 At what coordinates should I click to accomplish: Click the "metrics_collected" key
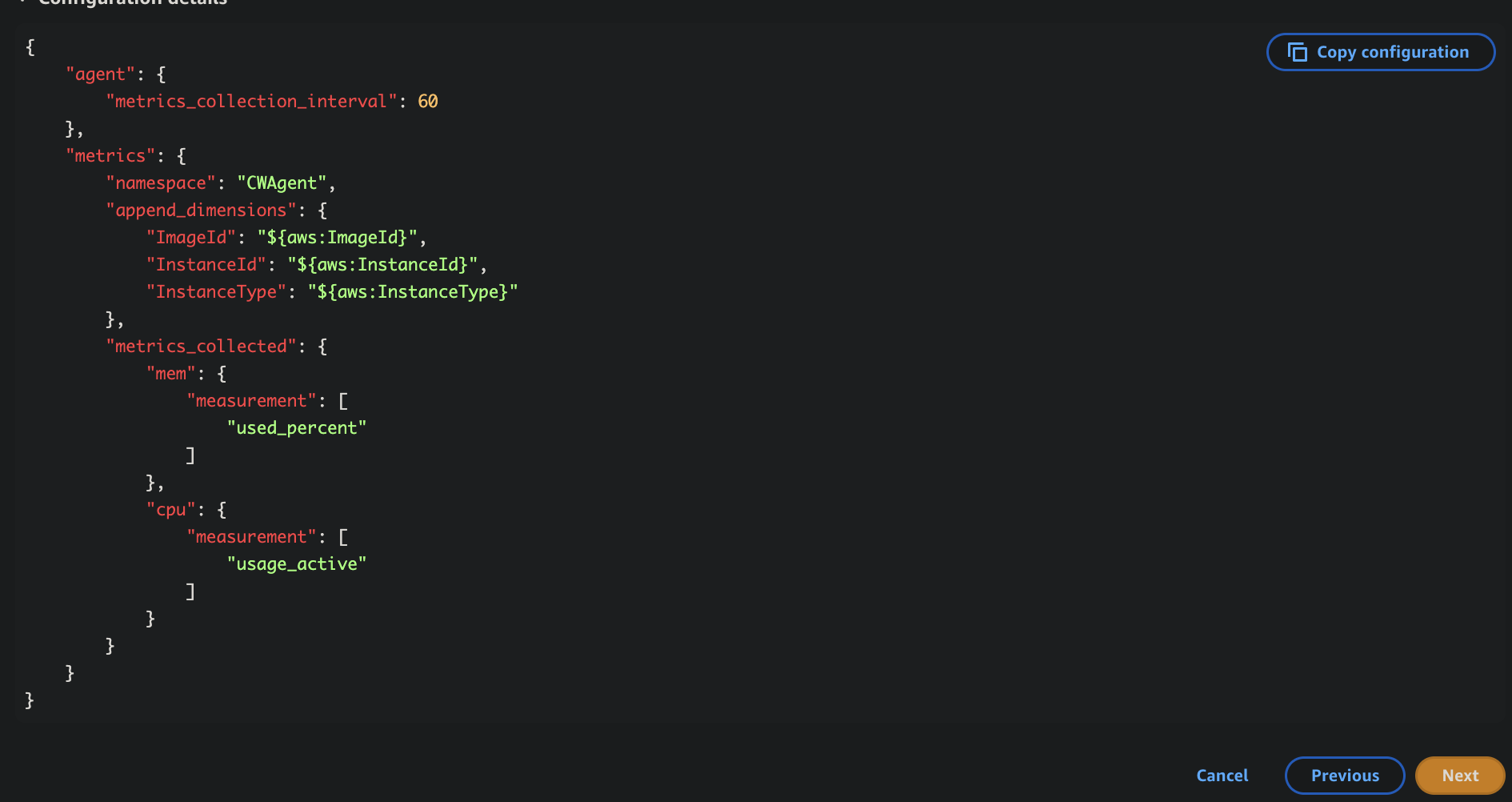tap(201, 347)
